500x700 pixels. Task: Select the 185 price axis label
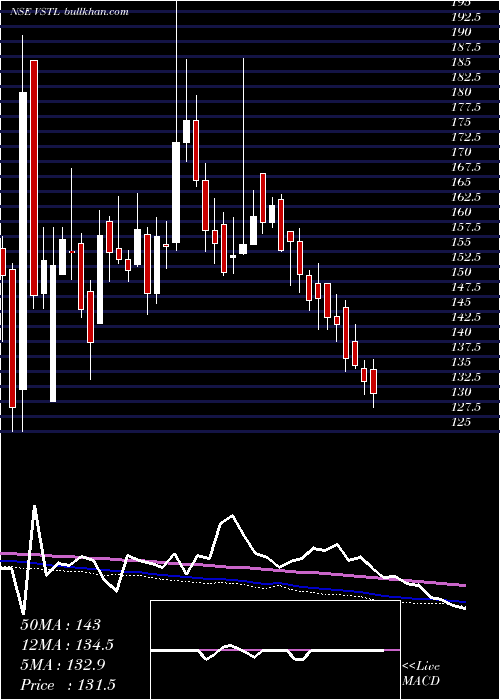[461, 62]
